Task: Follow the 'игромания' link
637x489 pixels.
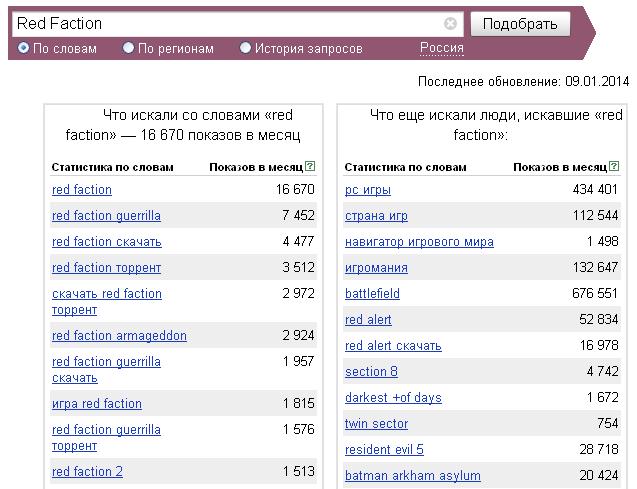Action: click(x=376, y=268)
